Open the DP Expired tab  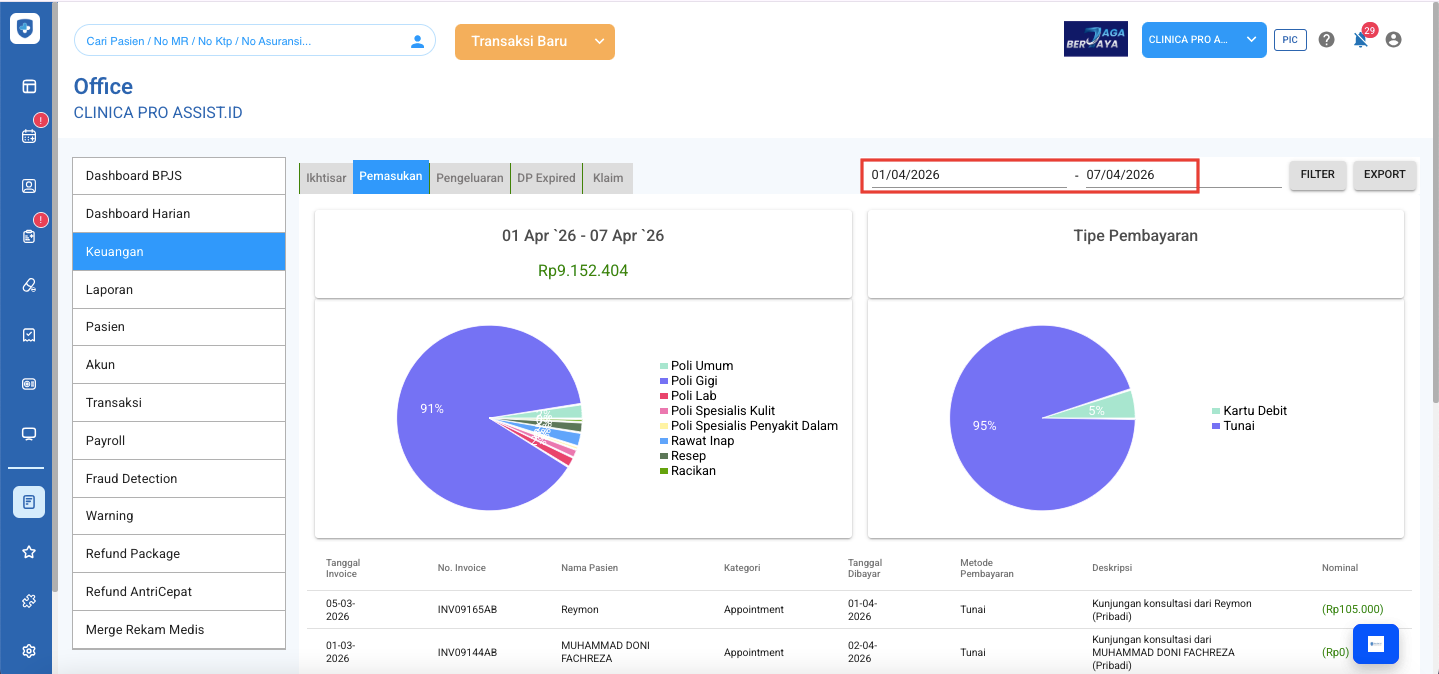point(546,178)
